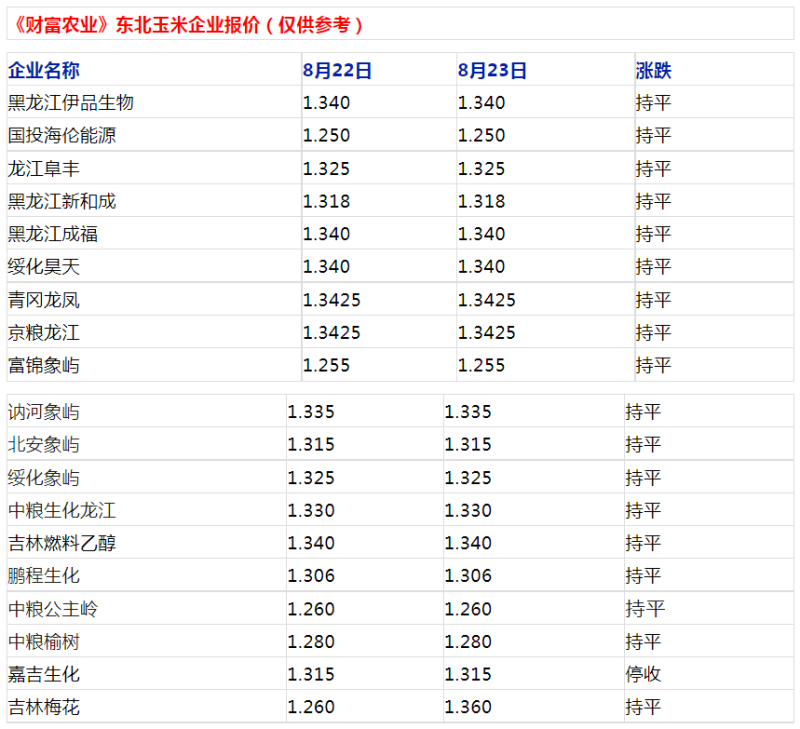Select 黑龙江新和成 8月22日 price 1.318
The width and height of the screenshot is (800, 729).
[327, 201]
